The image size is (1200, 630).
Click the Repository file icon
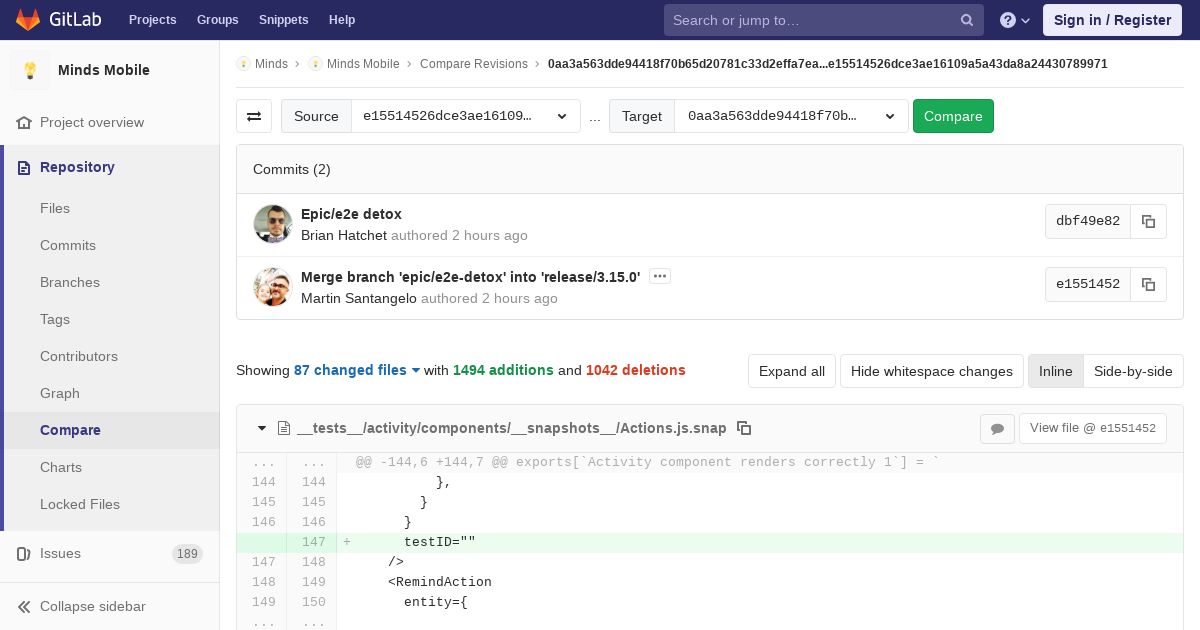tap(24, 167)
